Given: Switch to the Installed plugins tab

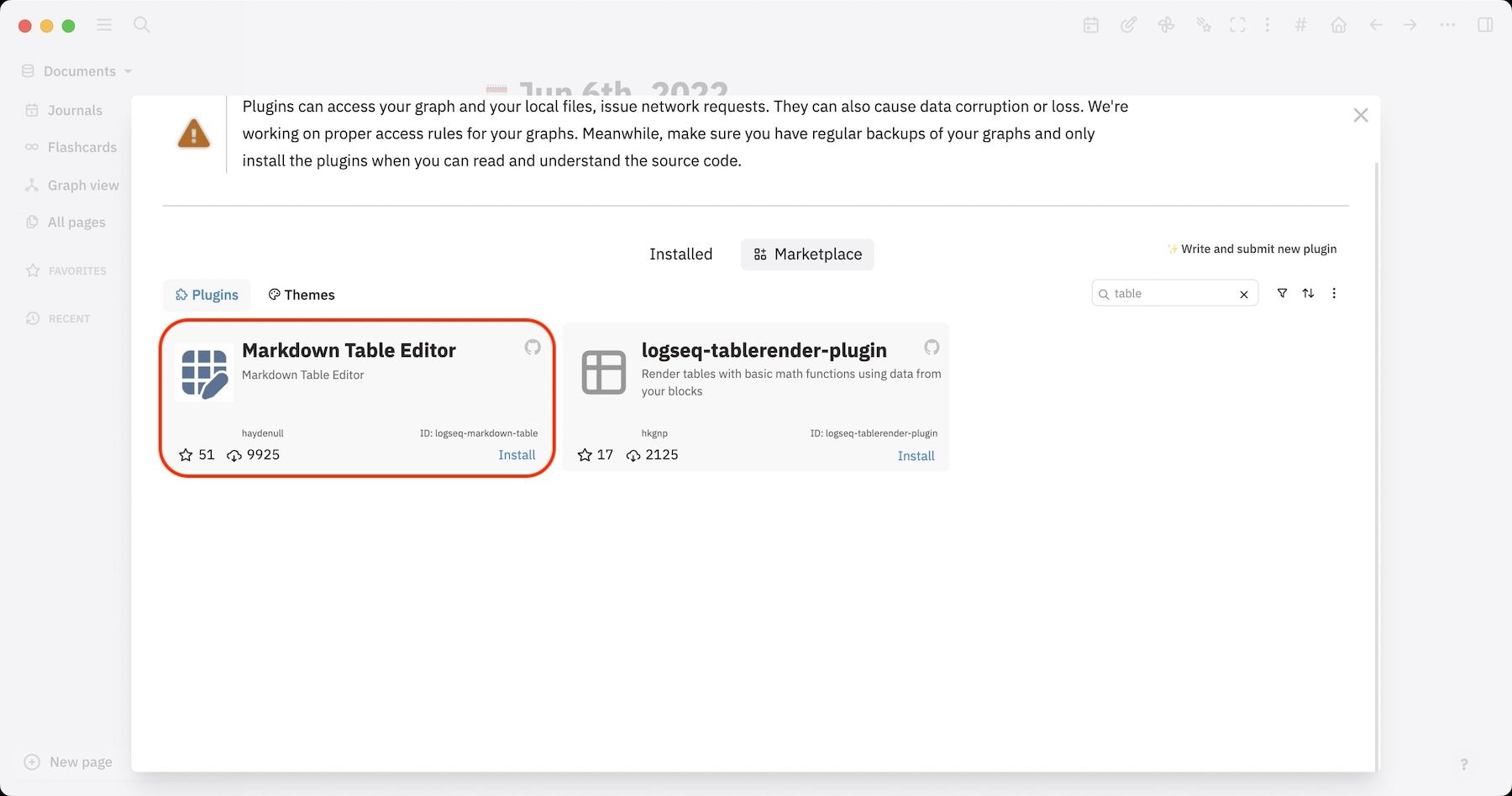Looking at the screenshot, I should pyautogui.click(x=680, y=254).
